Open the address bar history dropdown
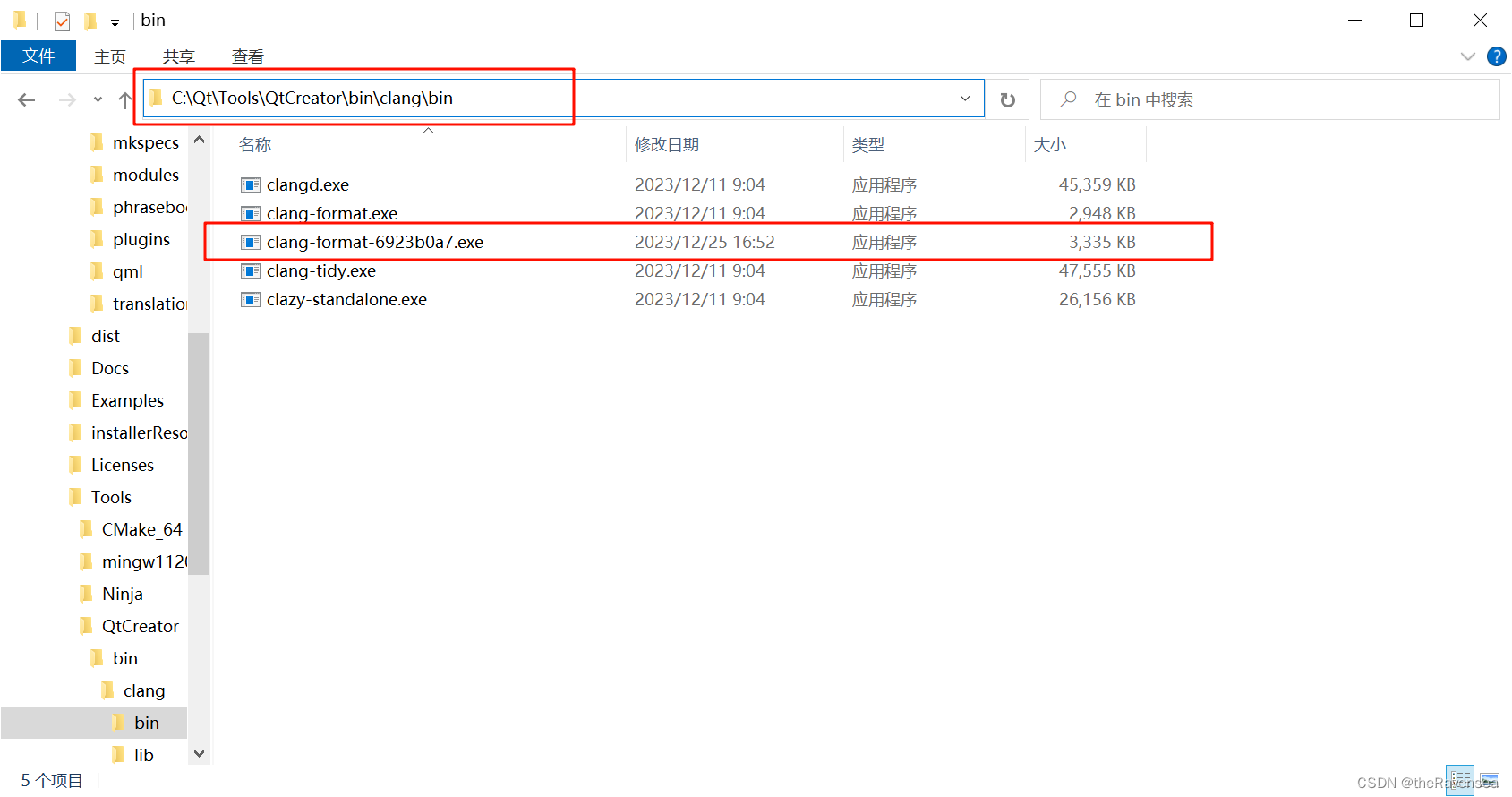Viewport: 1512px width, 797px height. [x=965, y=99]
